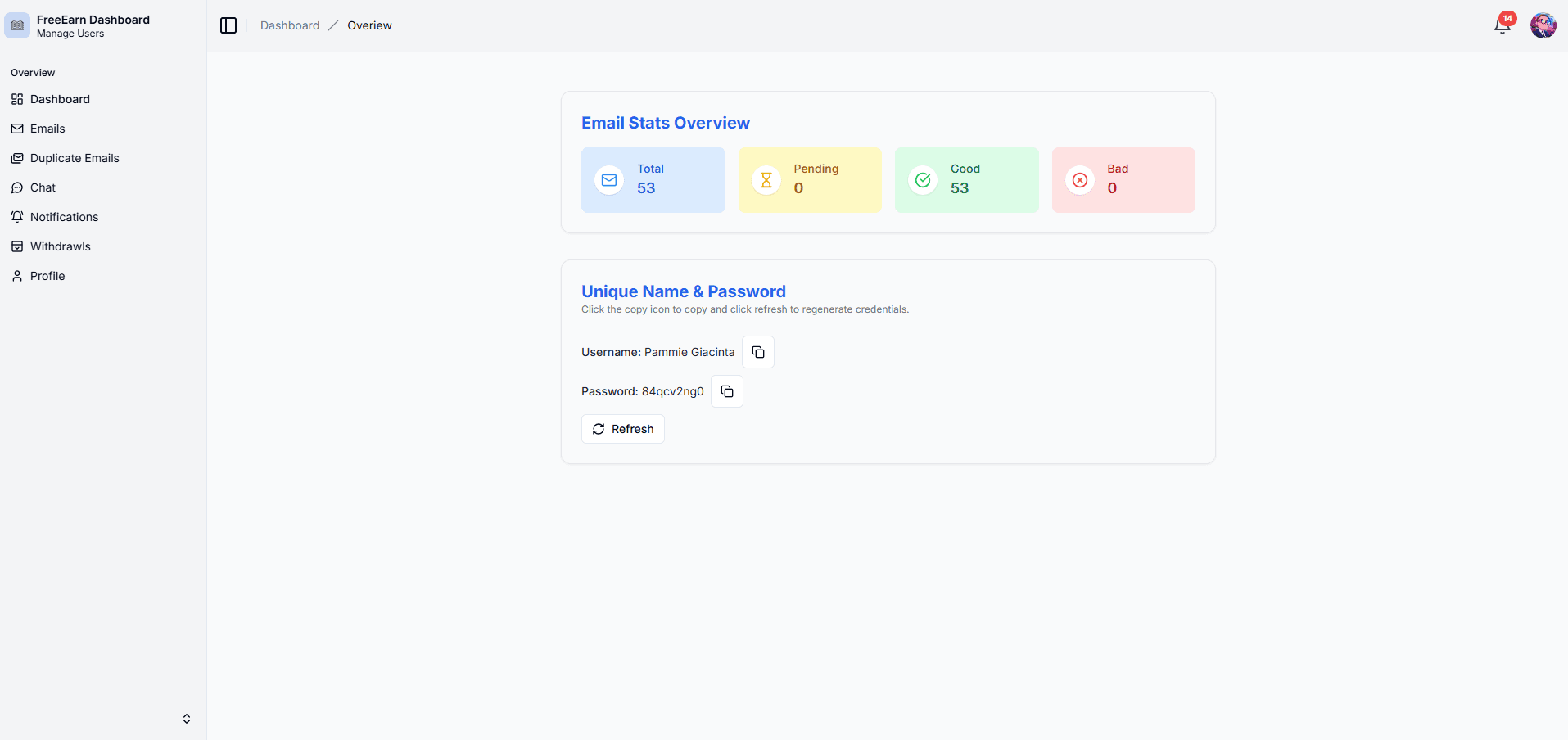Open the Withdrawls page
This screenshot has width=1568, height=740.
(x=60, y=246)
